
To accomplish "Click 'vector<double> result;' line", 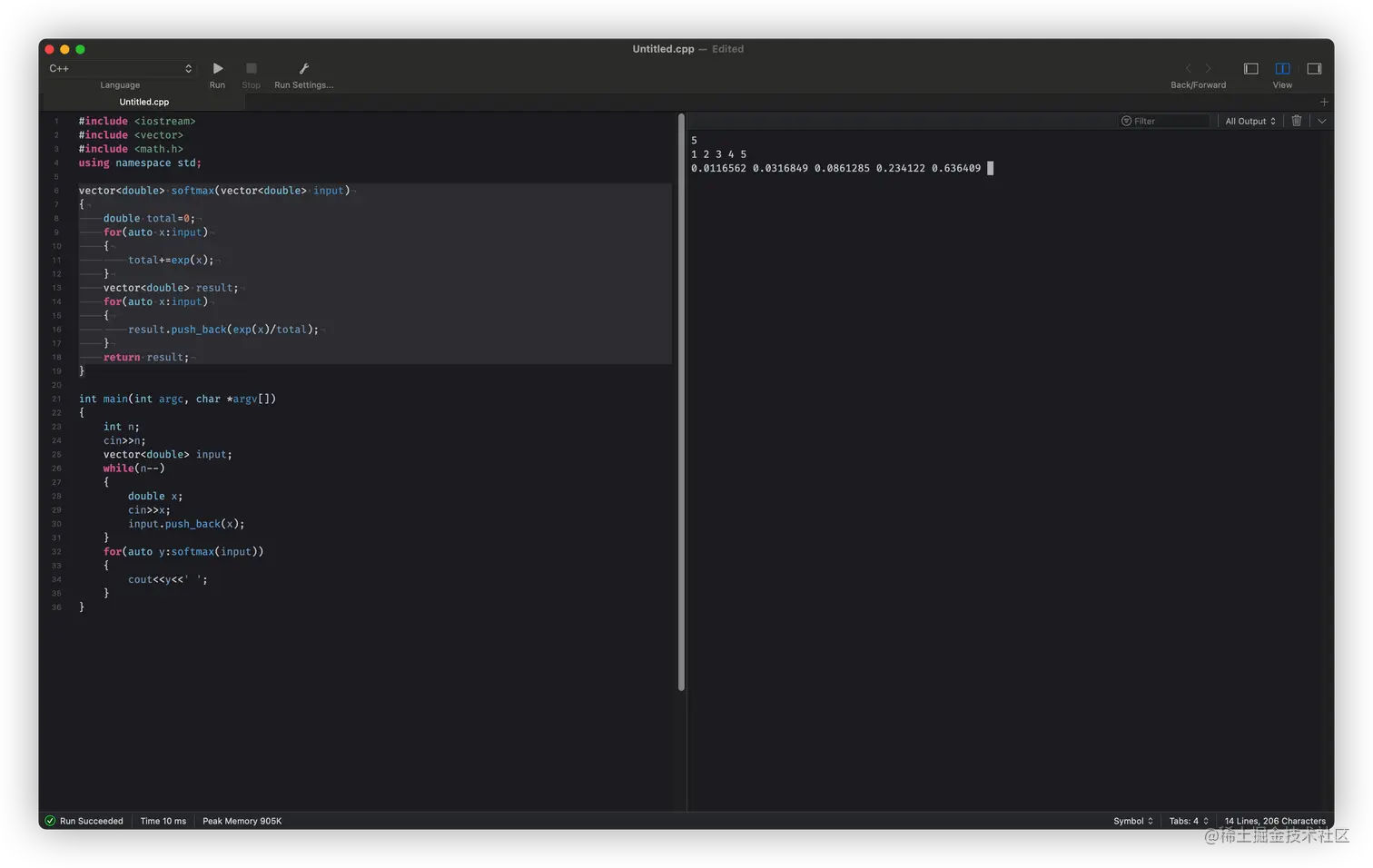I will pyautogui.click(x=171, y=288).
